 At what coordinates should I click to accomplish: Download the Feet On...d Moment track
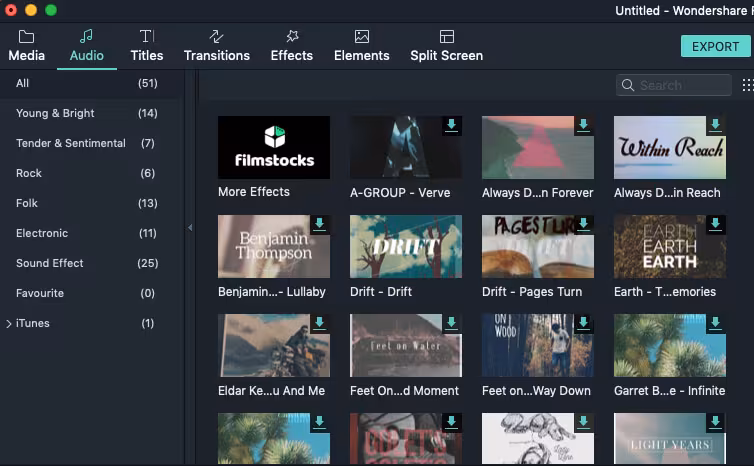pos(452,324)
